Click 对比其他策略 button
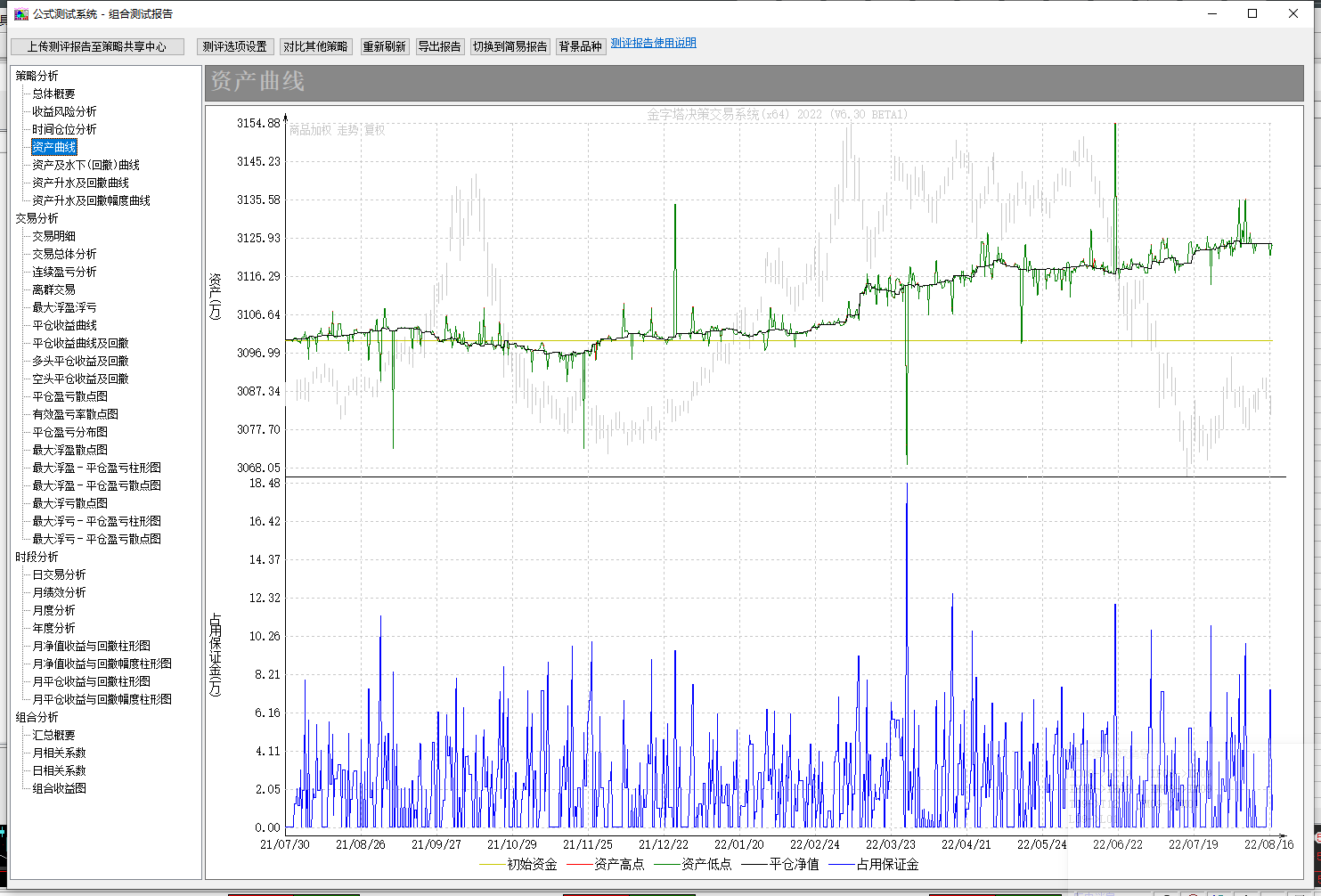This screenshot has width=1321, height=896. 315,46
